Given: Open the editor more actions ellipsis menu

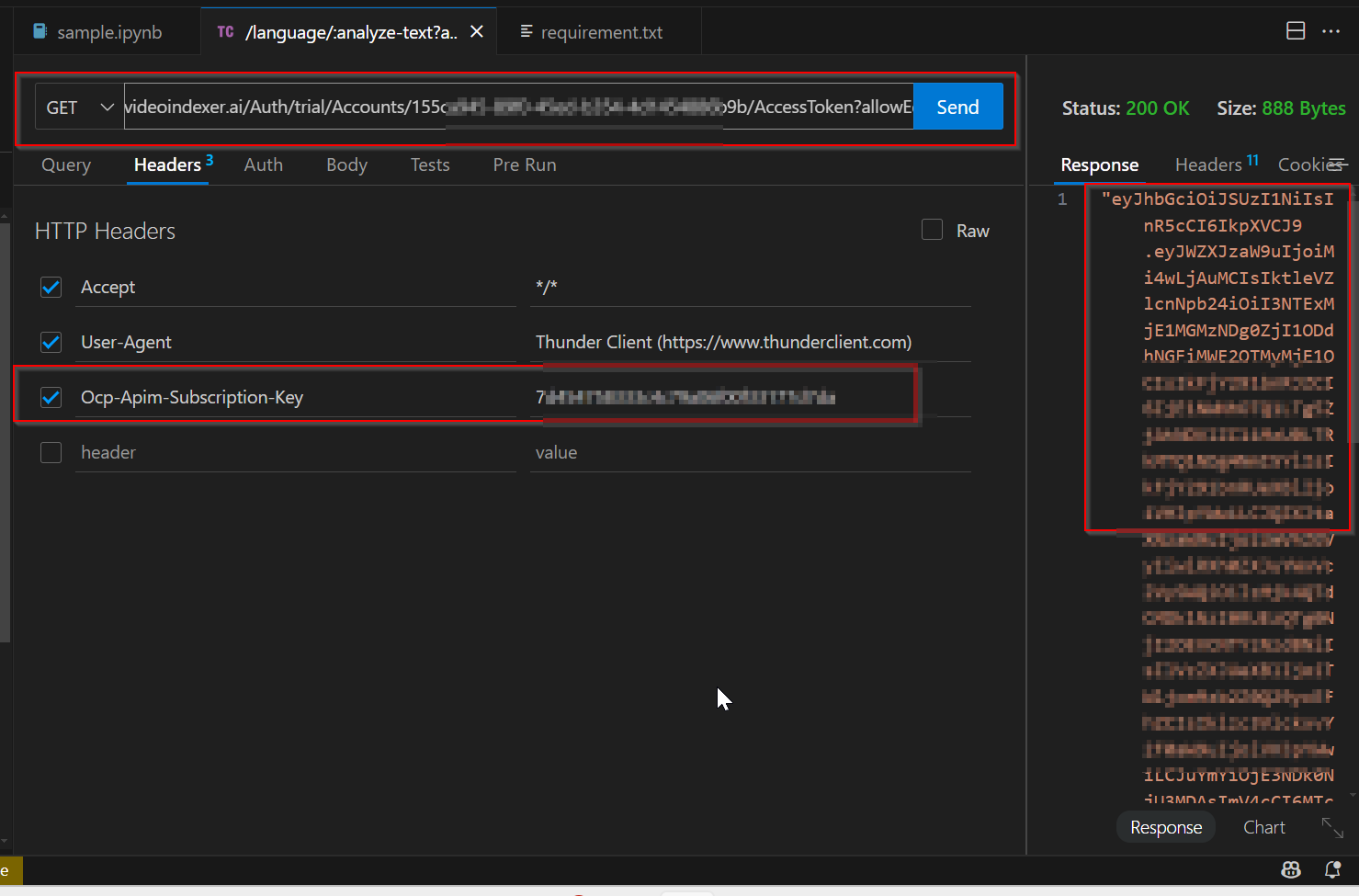Looking at the screenshot, I should click(x=1331, y=31).
